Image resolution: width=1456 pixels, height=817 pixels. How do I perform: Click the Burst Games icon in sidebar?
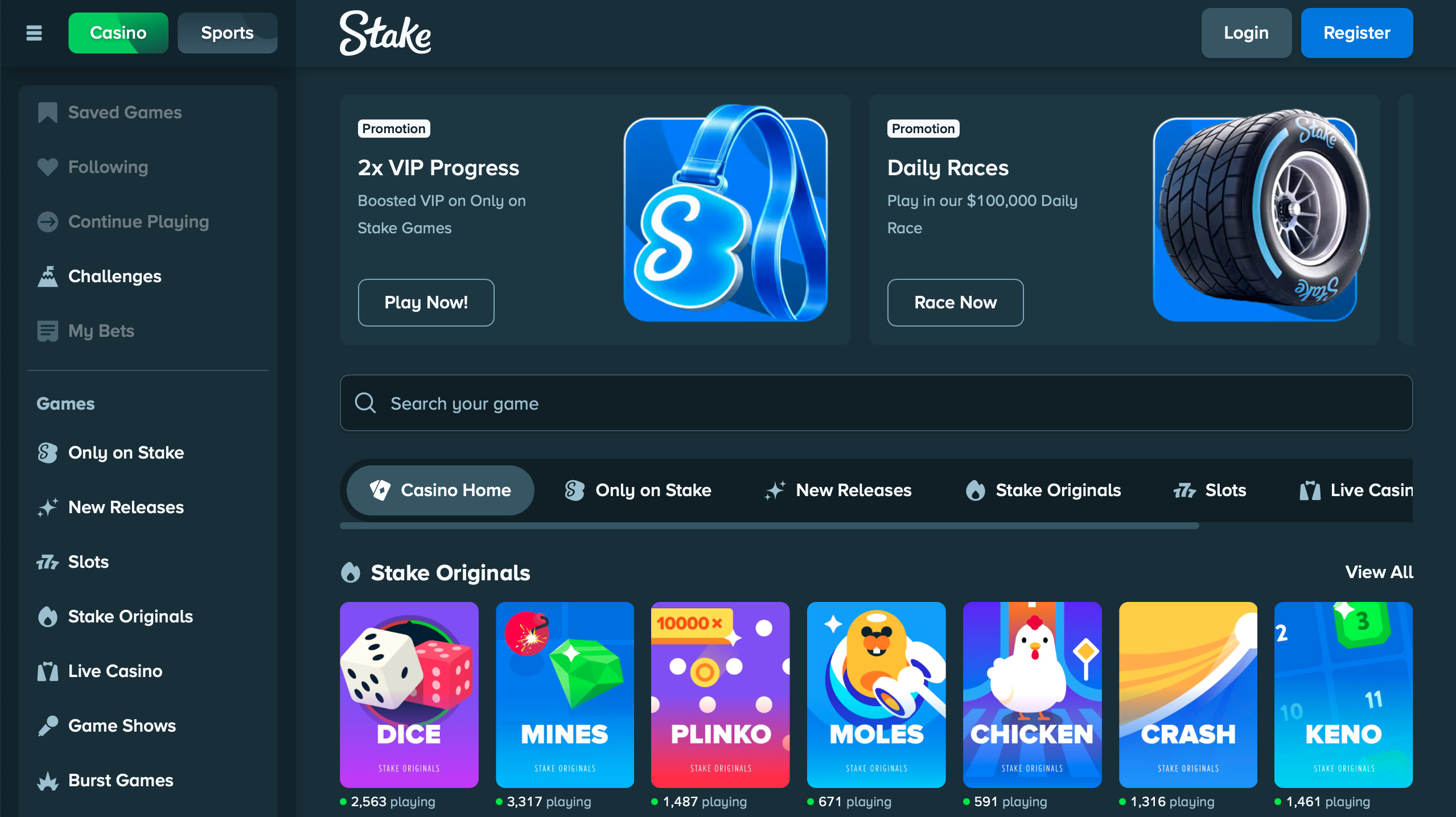[48, 781]
